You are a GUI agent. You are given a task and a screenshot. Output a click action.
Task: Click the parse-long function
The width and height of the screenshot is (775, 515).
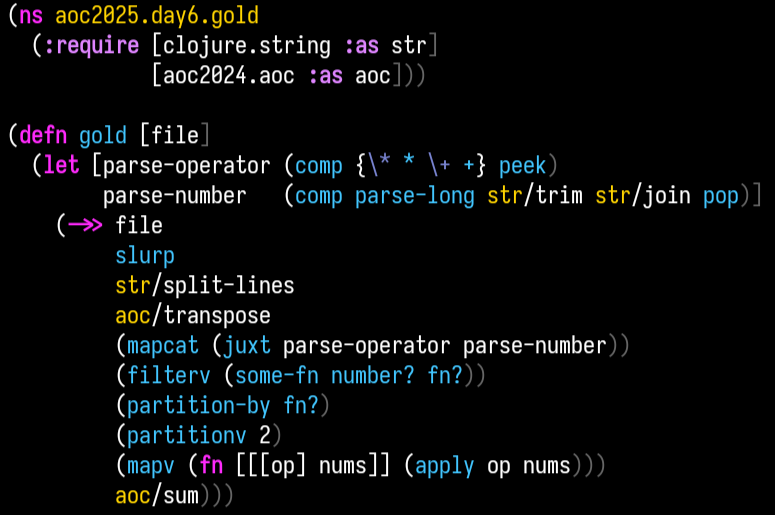point(415,196)
